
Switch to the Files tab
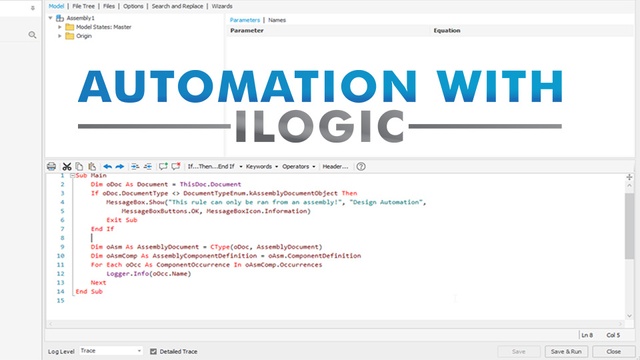click(x=109, y=6)
